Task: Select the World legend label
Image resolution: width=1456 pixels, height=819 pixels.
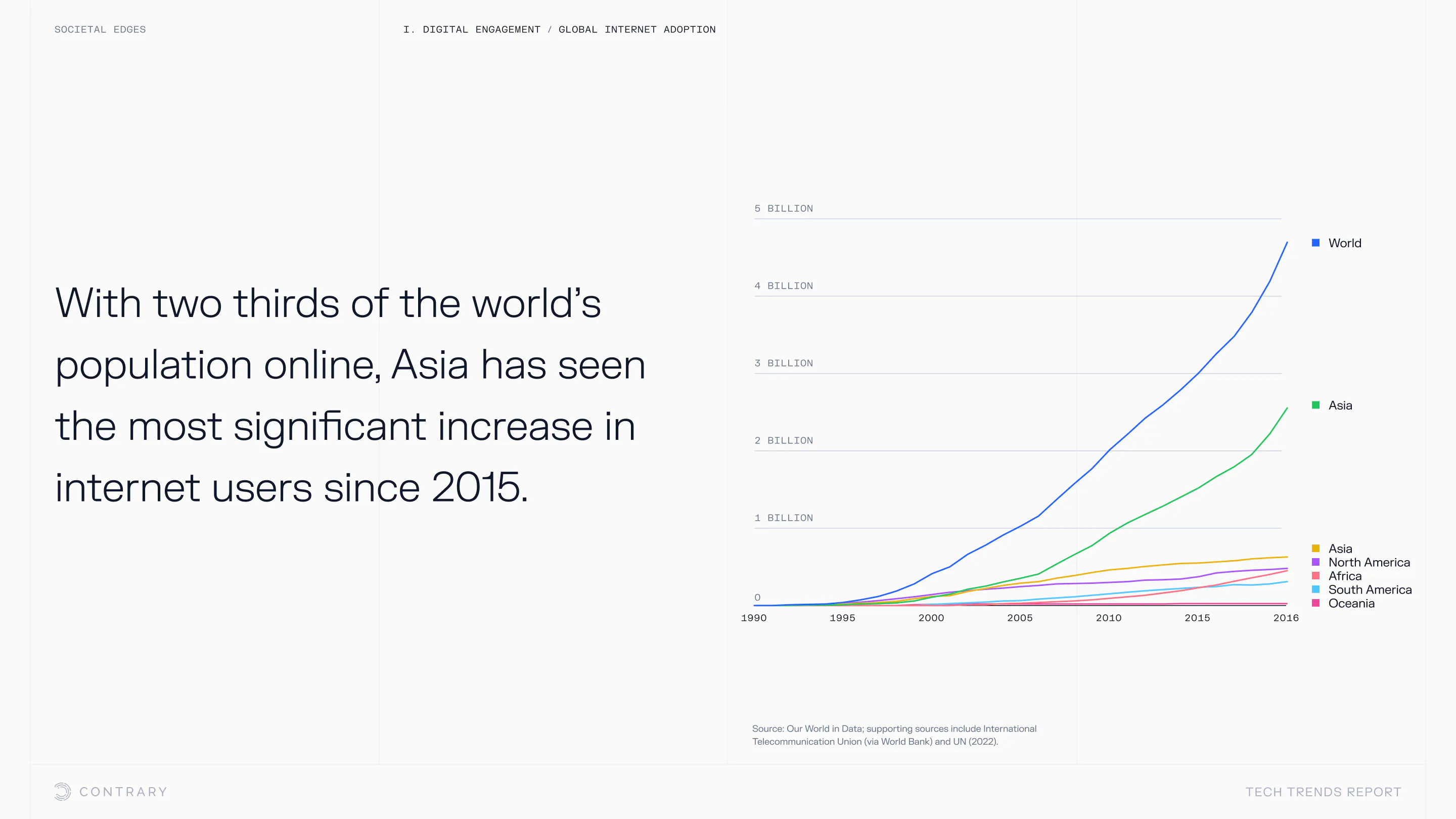Action: [1345, 243]
